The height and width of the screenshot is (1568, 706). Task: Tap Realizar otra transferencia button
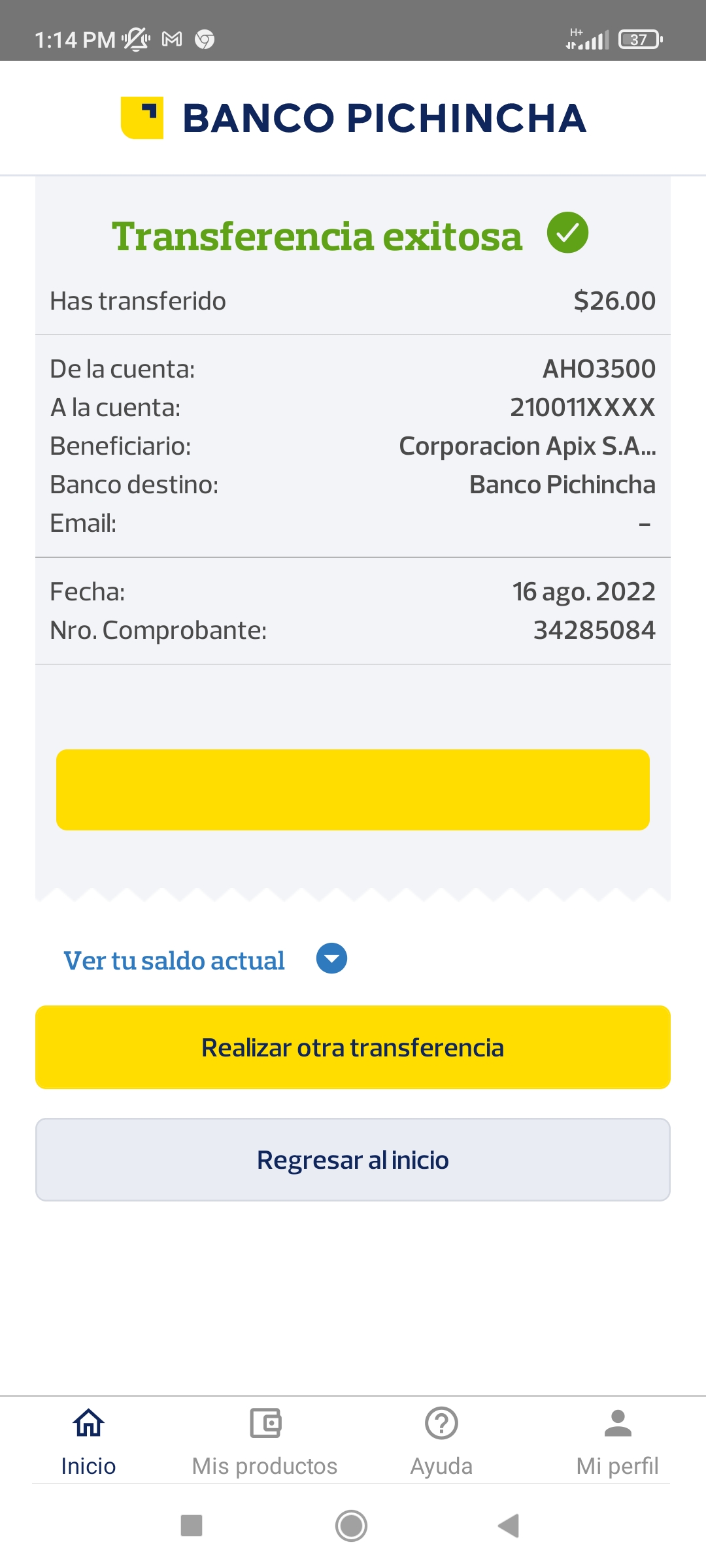tap(353, 1047)
